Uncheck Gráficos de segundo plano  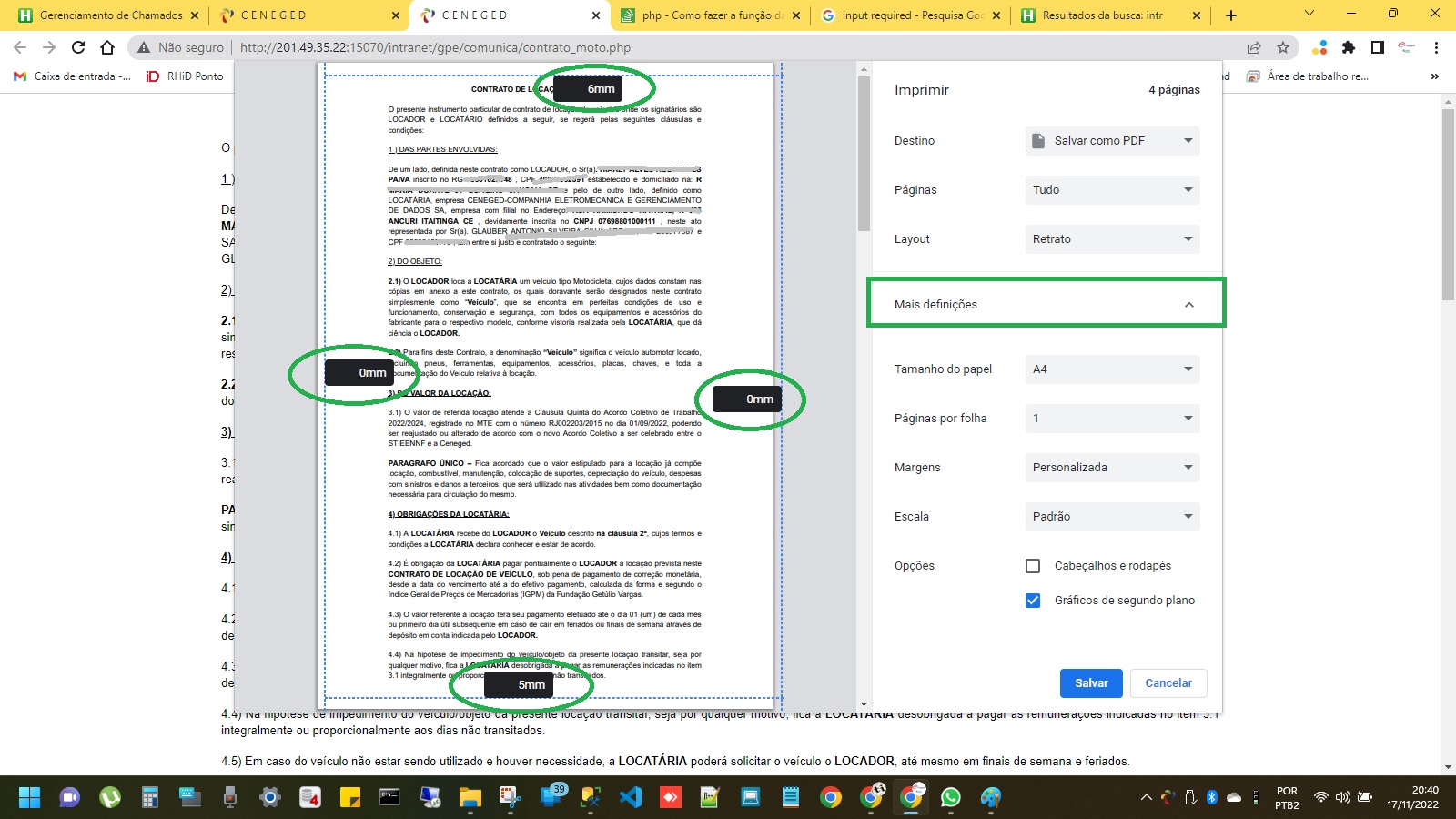pos(1033,601)
